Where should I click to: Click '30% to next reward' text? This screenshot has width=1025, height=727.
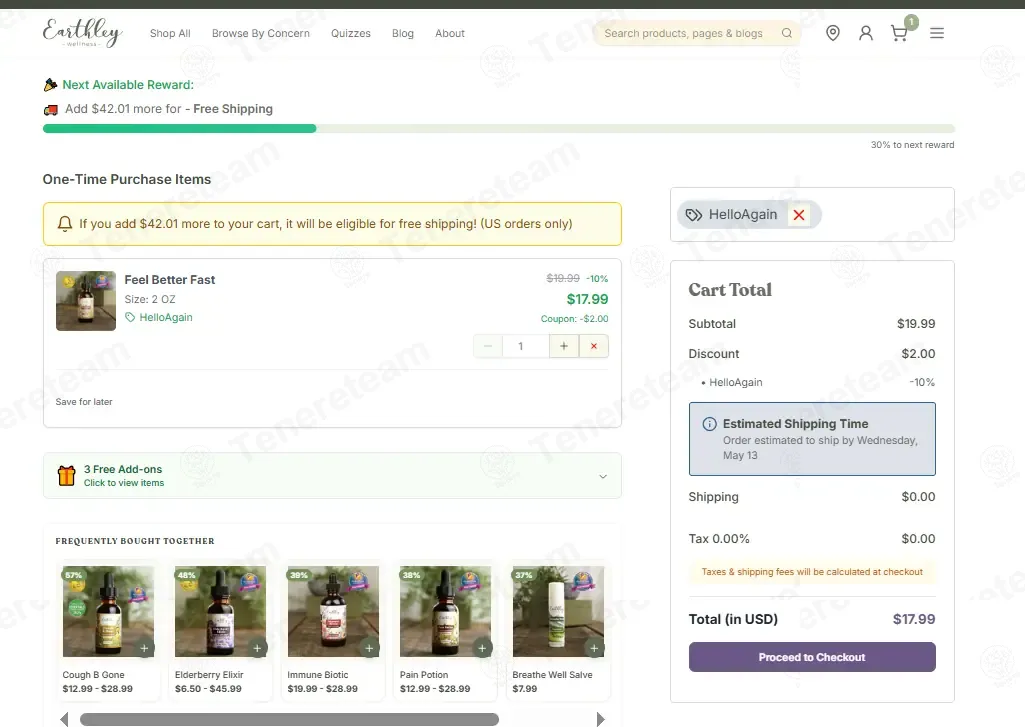(x=913, y=144)
